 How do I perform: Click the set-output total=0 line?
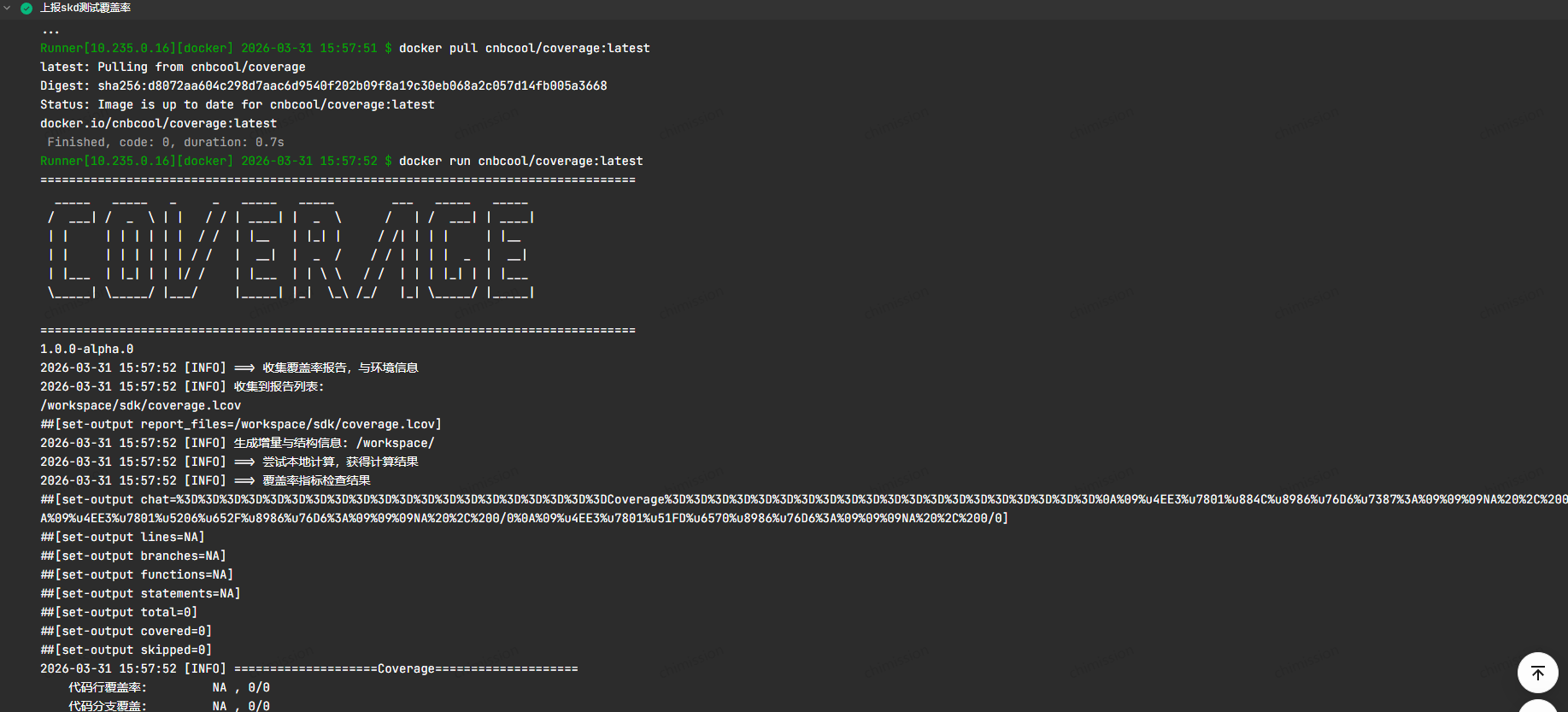(x=119, y=613)
